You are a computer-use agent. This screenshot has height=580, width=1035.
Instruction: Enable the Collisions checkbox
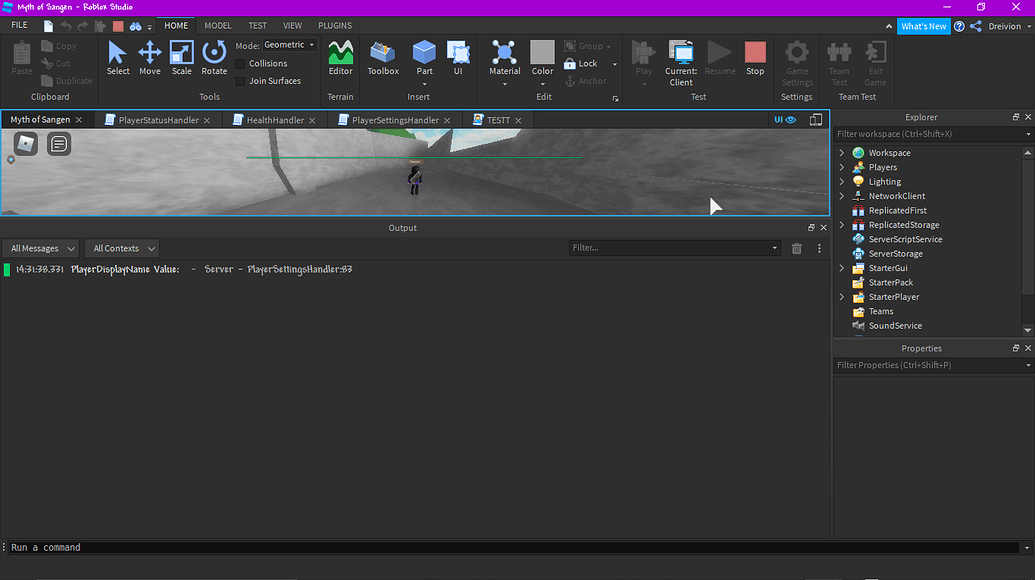click(x=240, y=64)
